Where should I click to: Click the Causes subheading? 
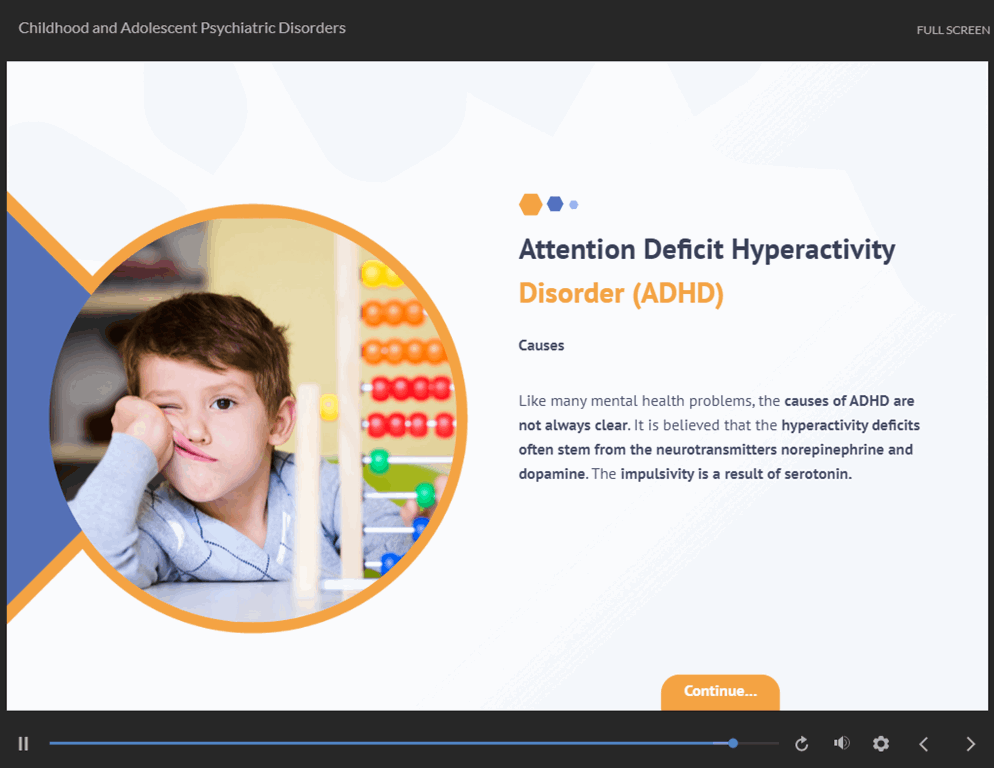[x=541, y=346]
